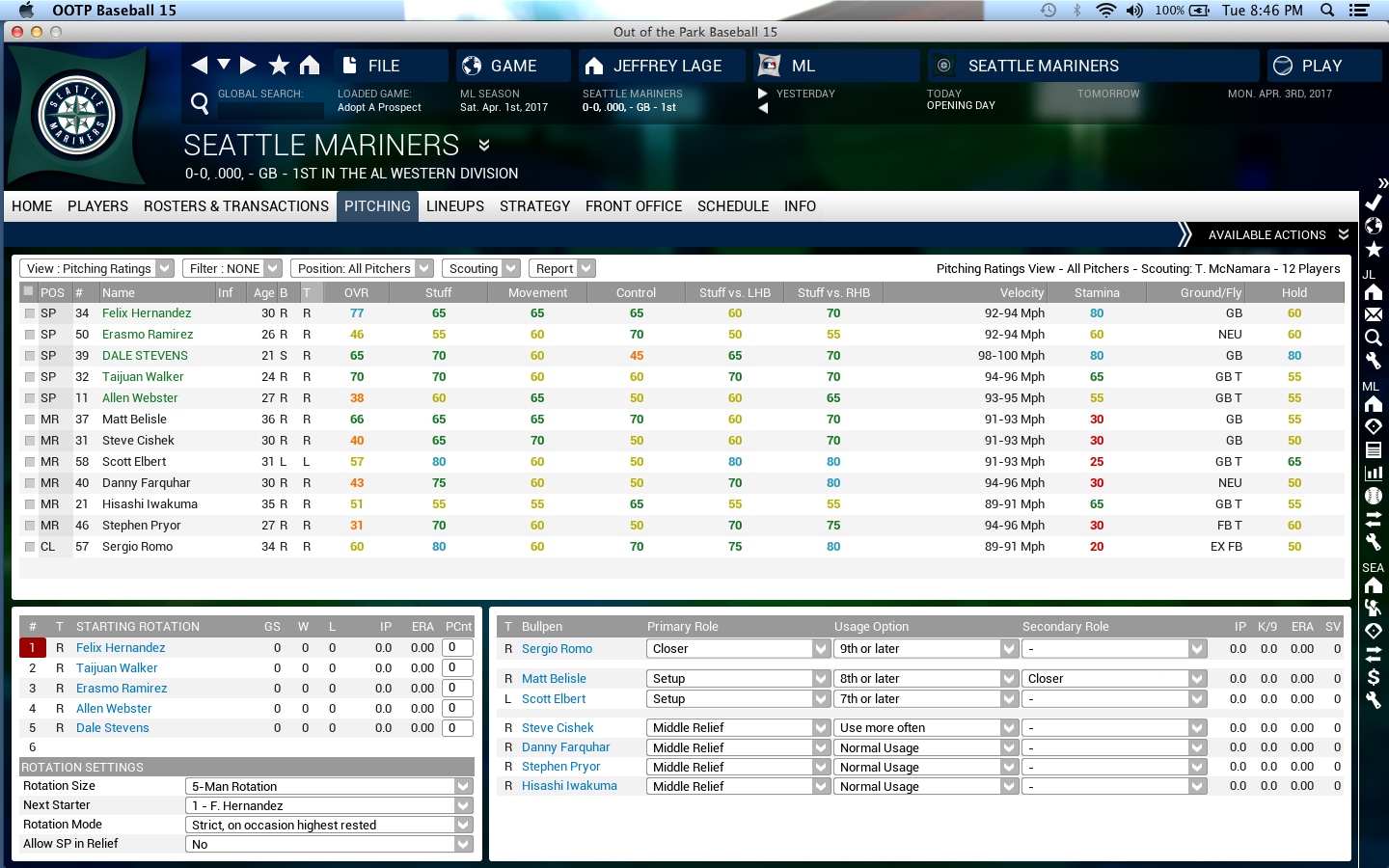
Task: Click the Global Search input field
Action: pyautogui.click(x=271, y=110)
